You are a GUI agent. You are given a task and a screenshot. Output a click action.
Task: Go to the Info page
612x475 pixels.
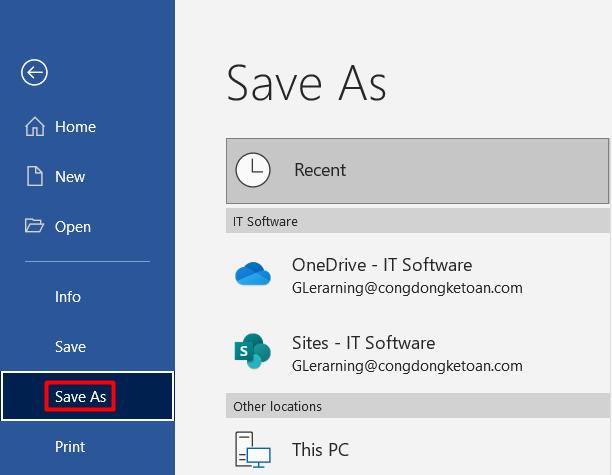coord(87,297)
